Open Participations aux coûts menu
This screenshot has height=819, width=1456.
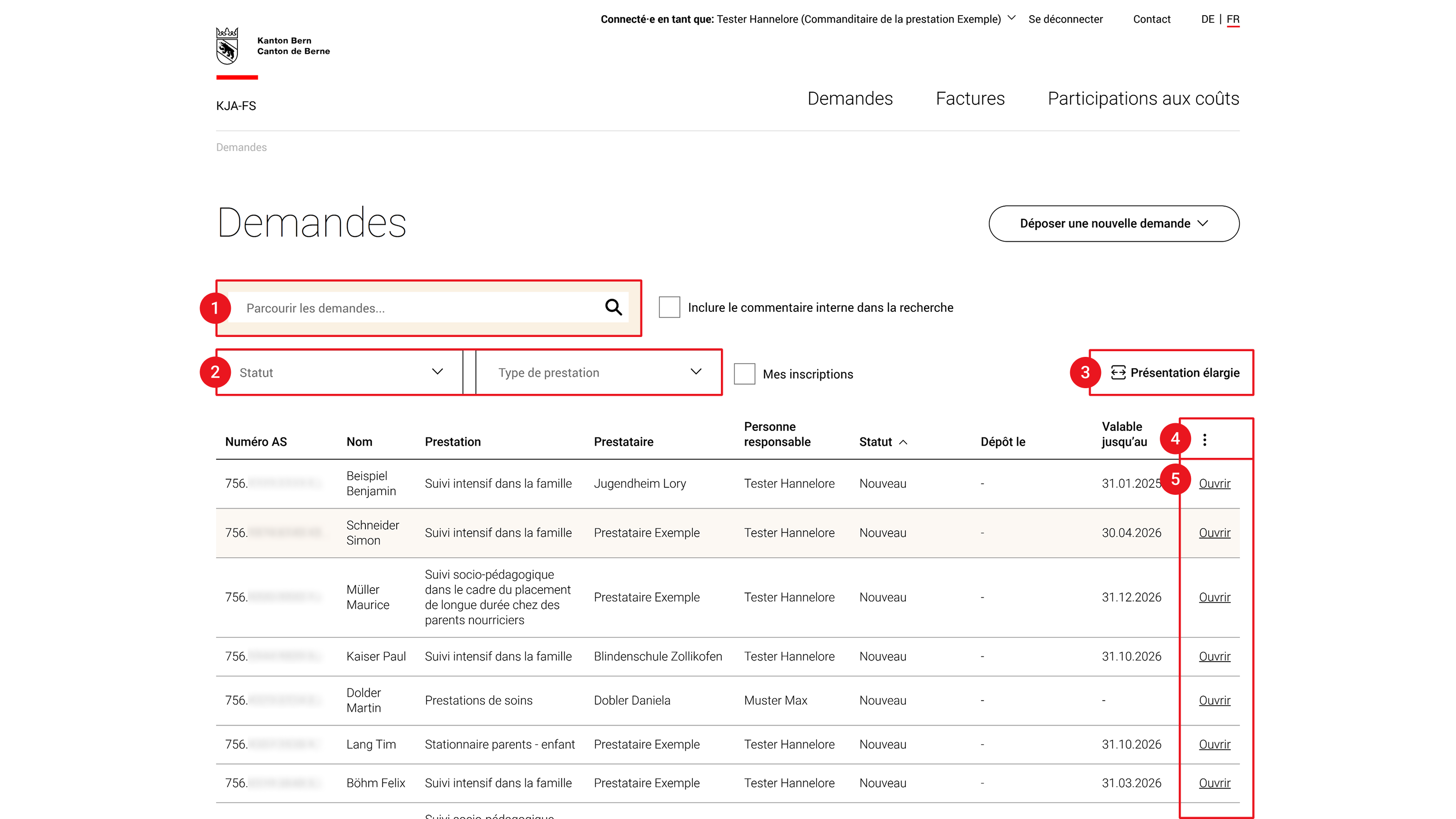point(1143,99)
